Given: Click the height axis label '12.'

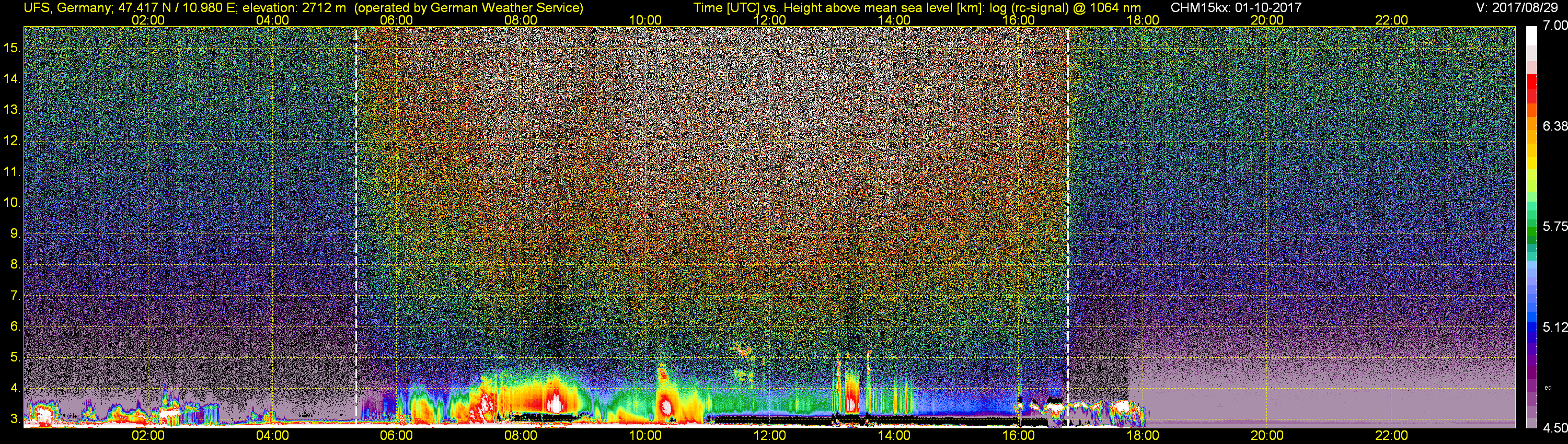Looking at the screenshot, I should [12, 141].
